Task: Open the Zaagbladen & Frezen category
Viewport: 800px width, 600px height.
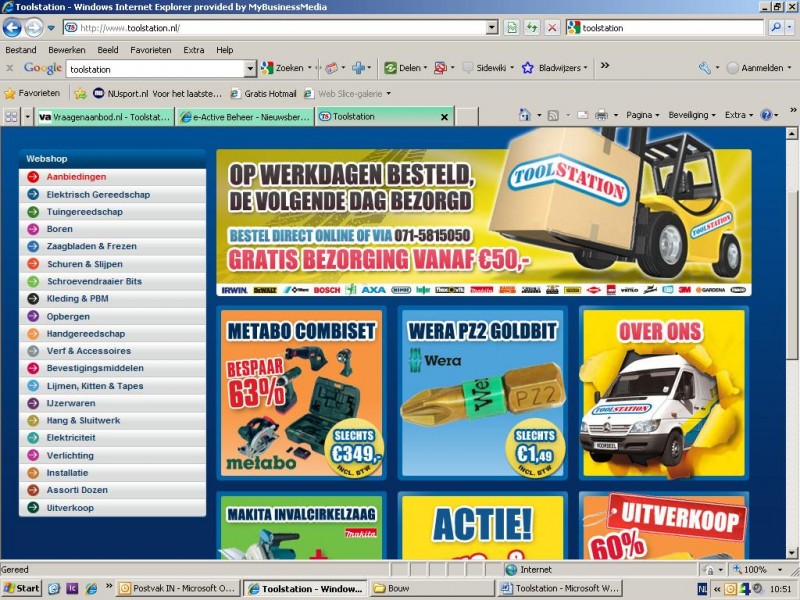Action: pos(112,246)
